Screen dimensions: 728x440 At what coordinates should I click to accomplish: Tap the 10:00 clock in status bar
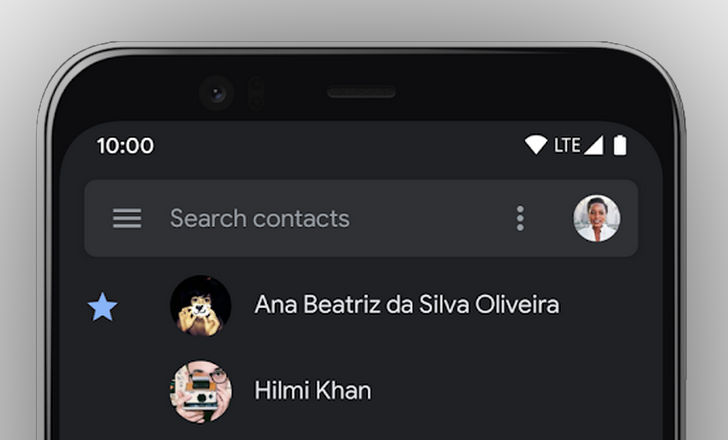125,146
